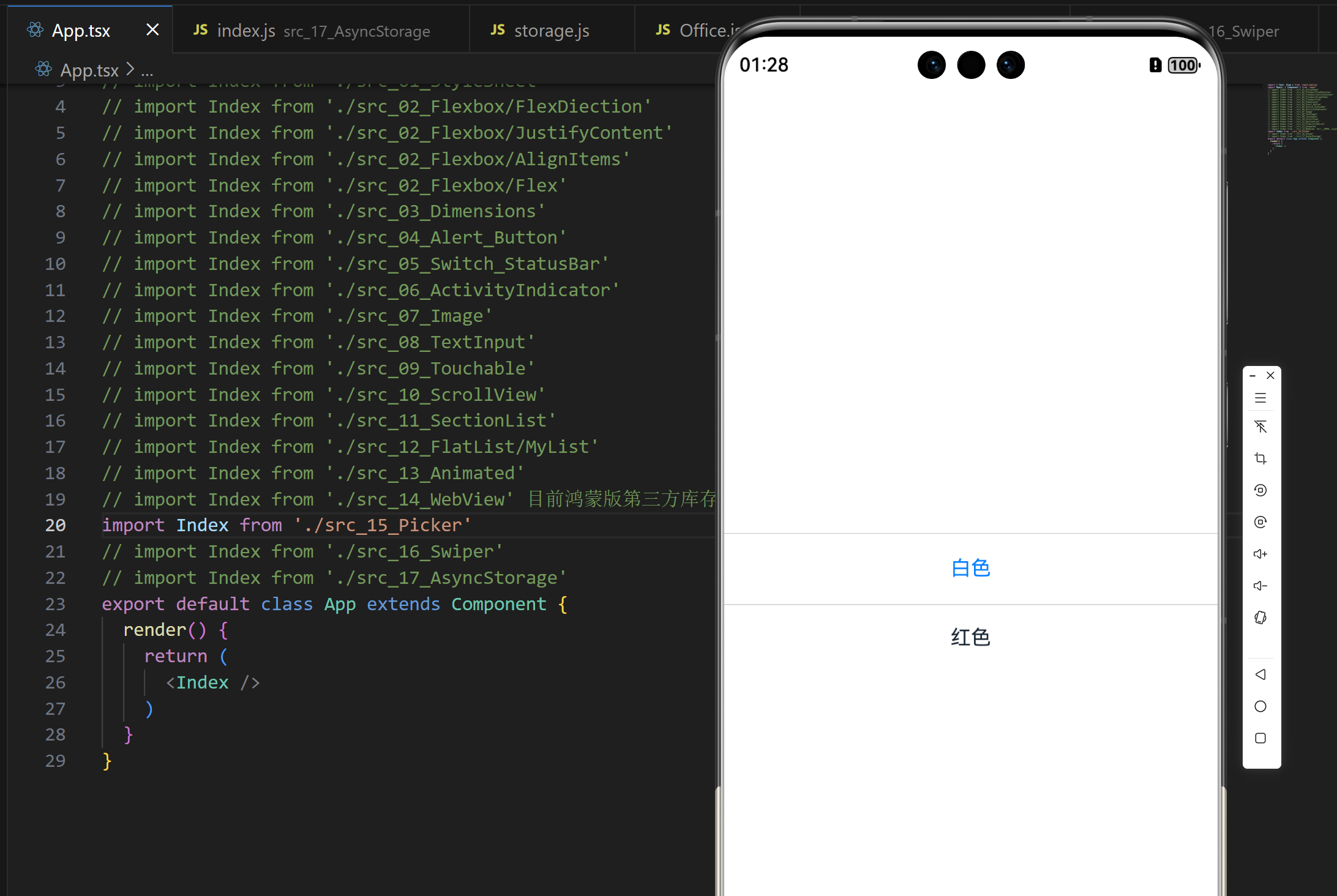The width and height of the screenshot is (1337, 896).
Task: Click the phone status bar time 01:28
Action: pyautogui.click(x=764, y=65)
